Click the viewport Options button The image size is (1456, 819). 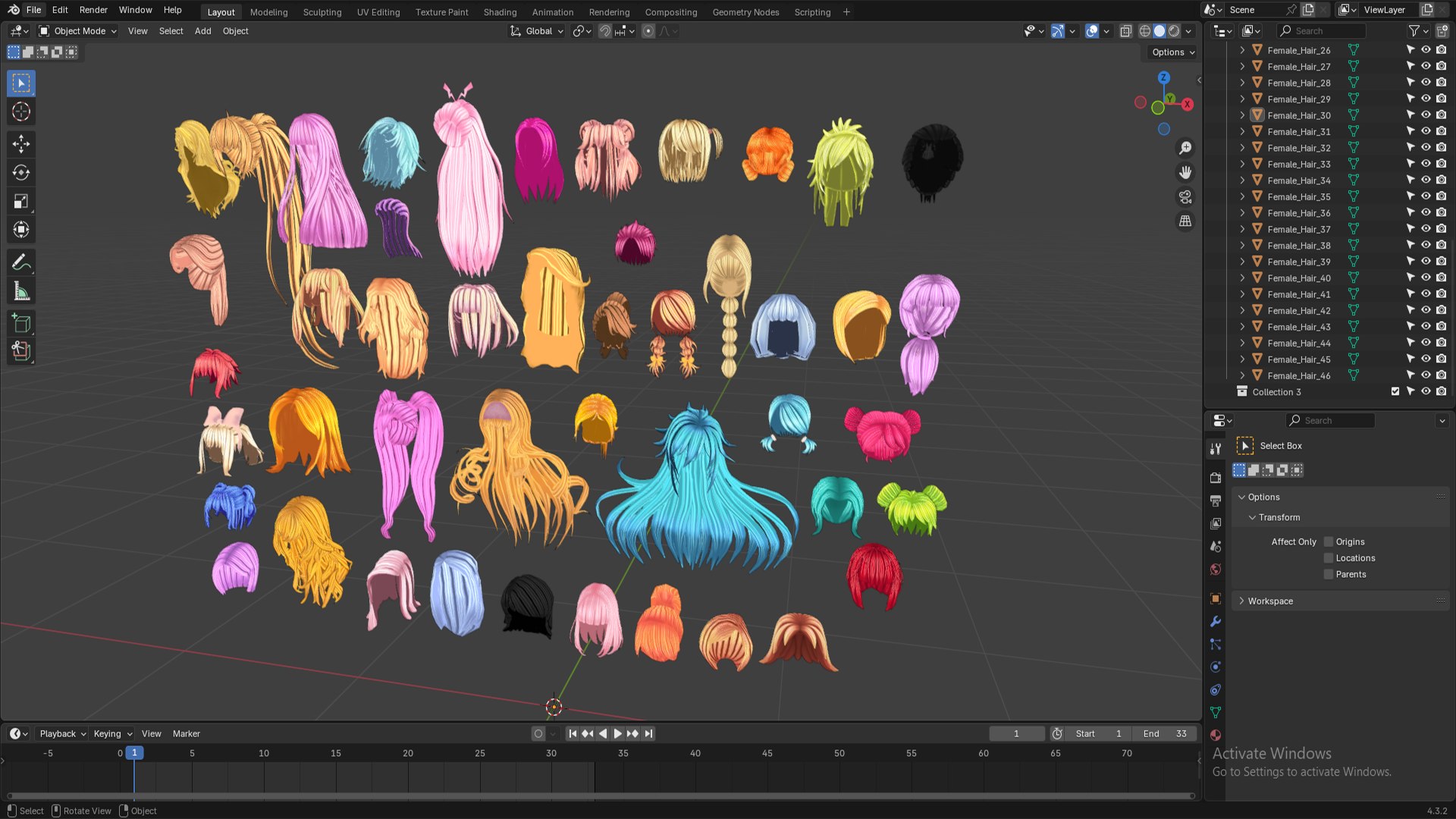(x=1172, y=52)
